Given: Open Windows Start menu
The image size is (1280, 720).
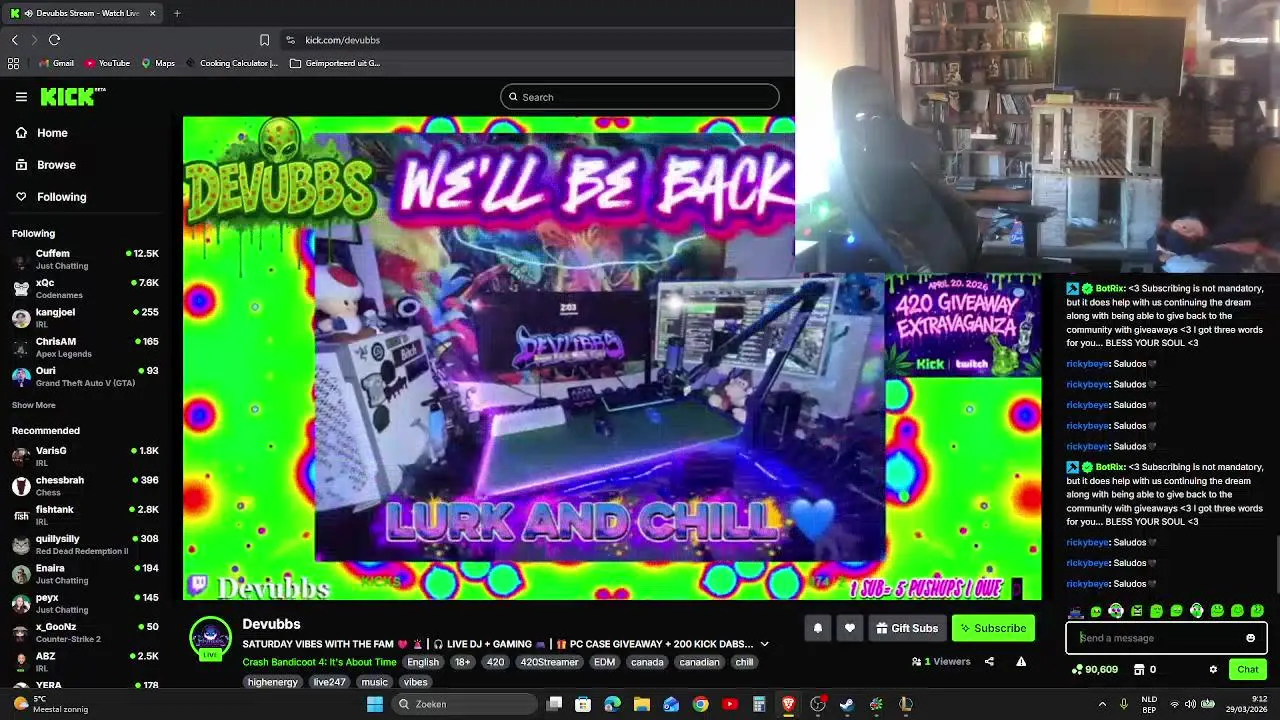Looking at the screenshot, I should point(375,704).
